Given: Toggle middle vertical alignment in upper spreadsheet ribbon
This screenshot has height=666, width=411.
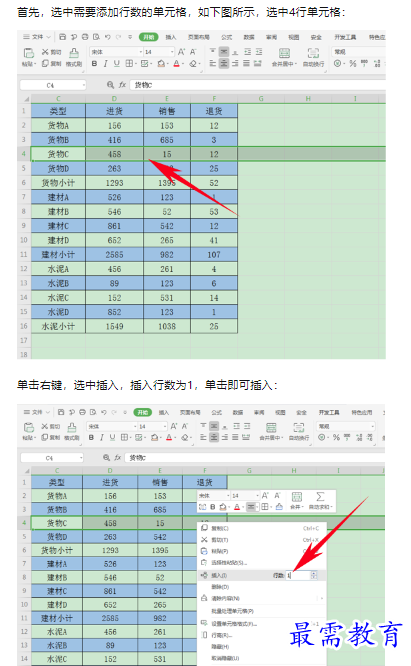Looking at the screenshot, I should [224, 52].
